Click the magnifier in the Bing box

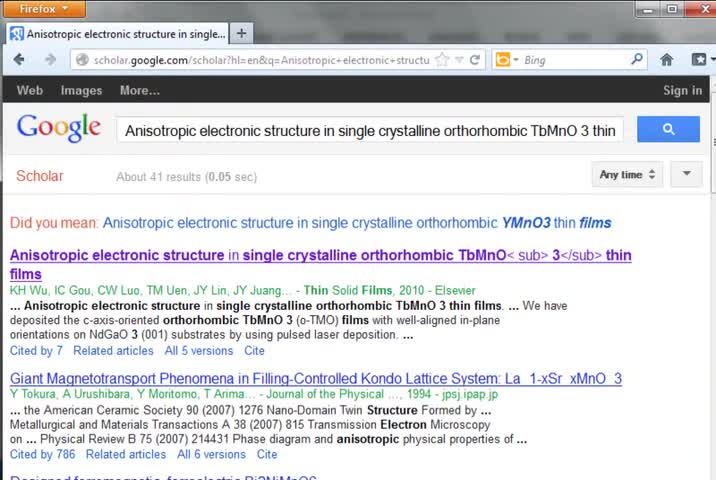(637, 59)
